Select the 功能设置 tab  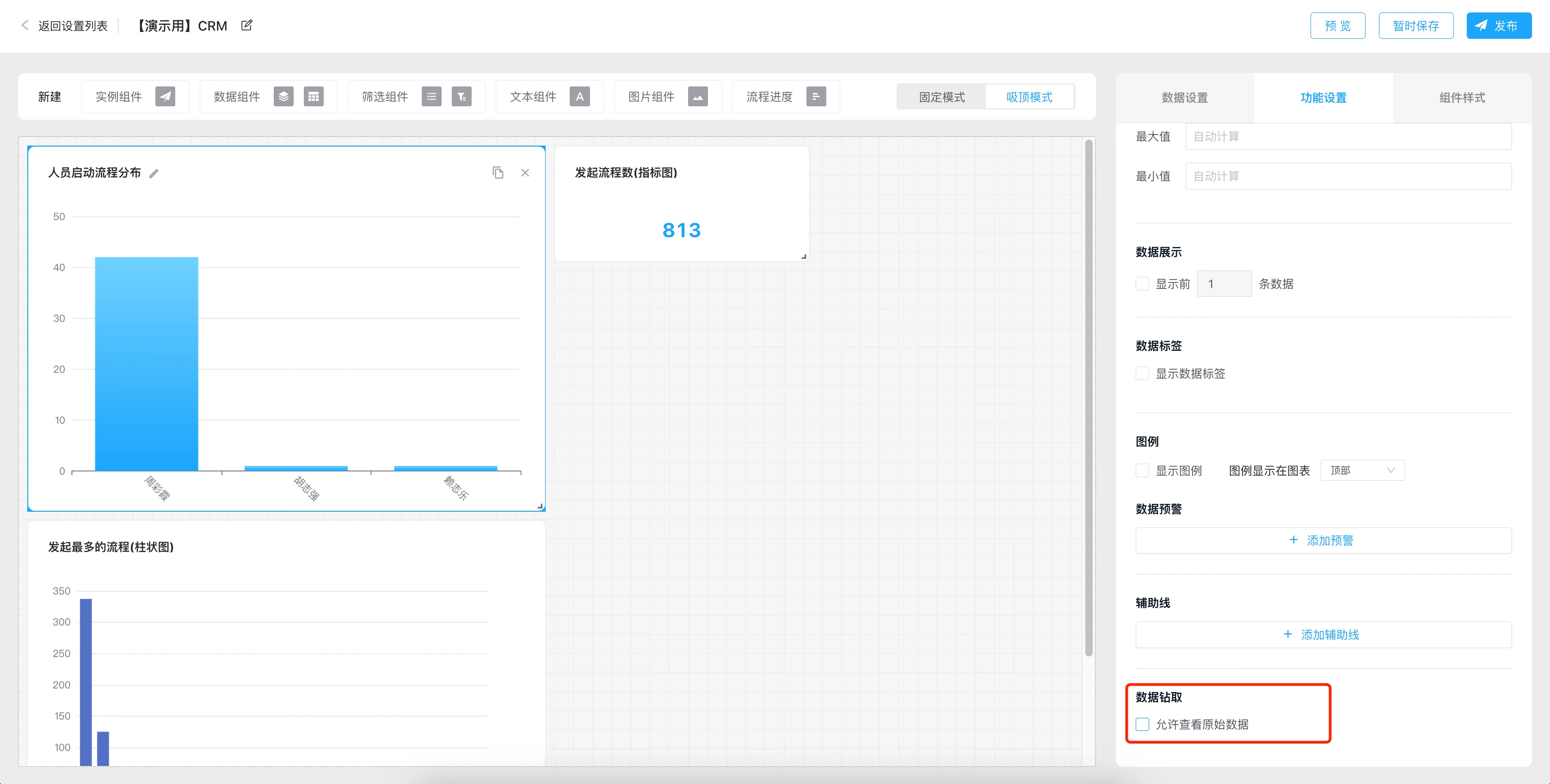click(x=1324, y=98)
